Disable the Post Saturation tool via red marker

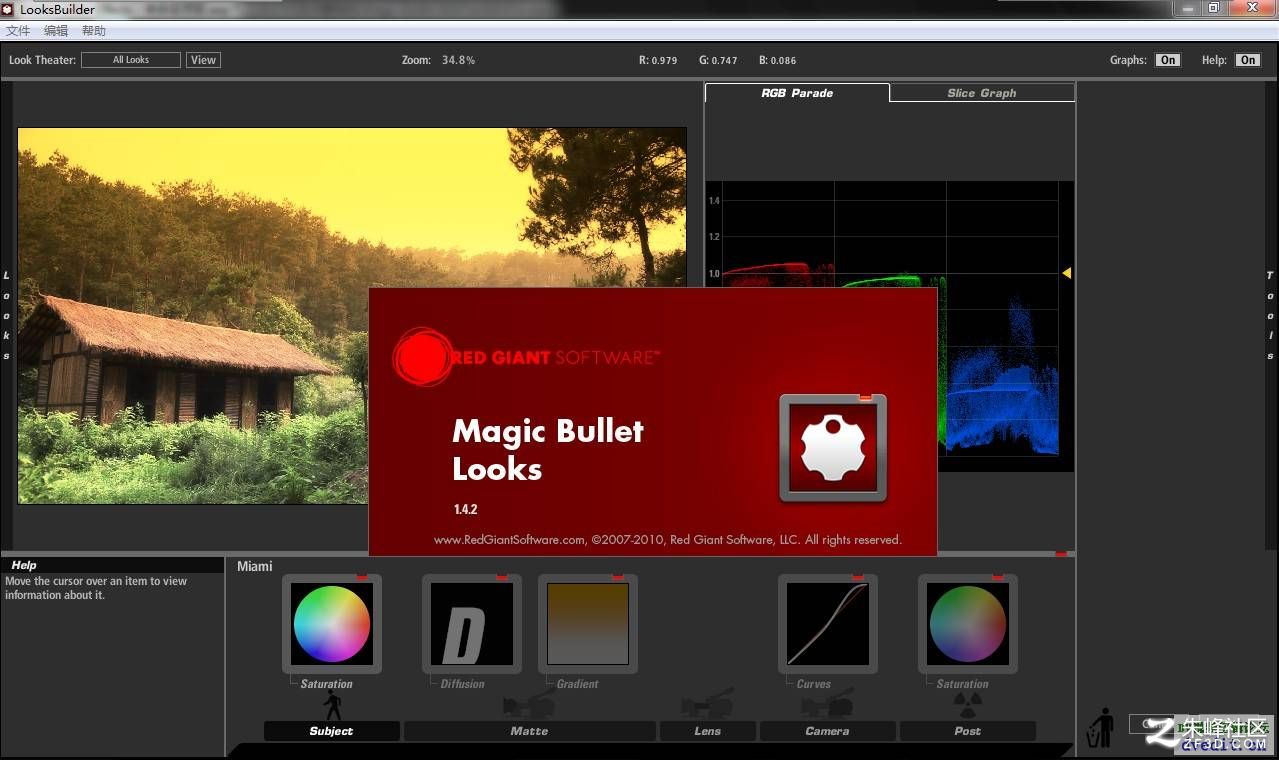[x=998, y=577]
